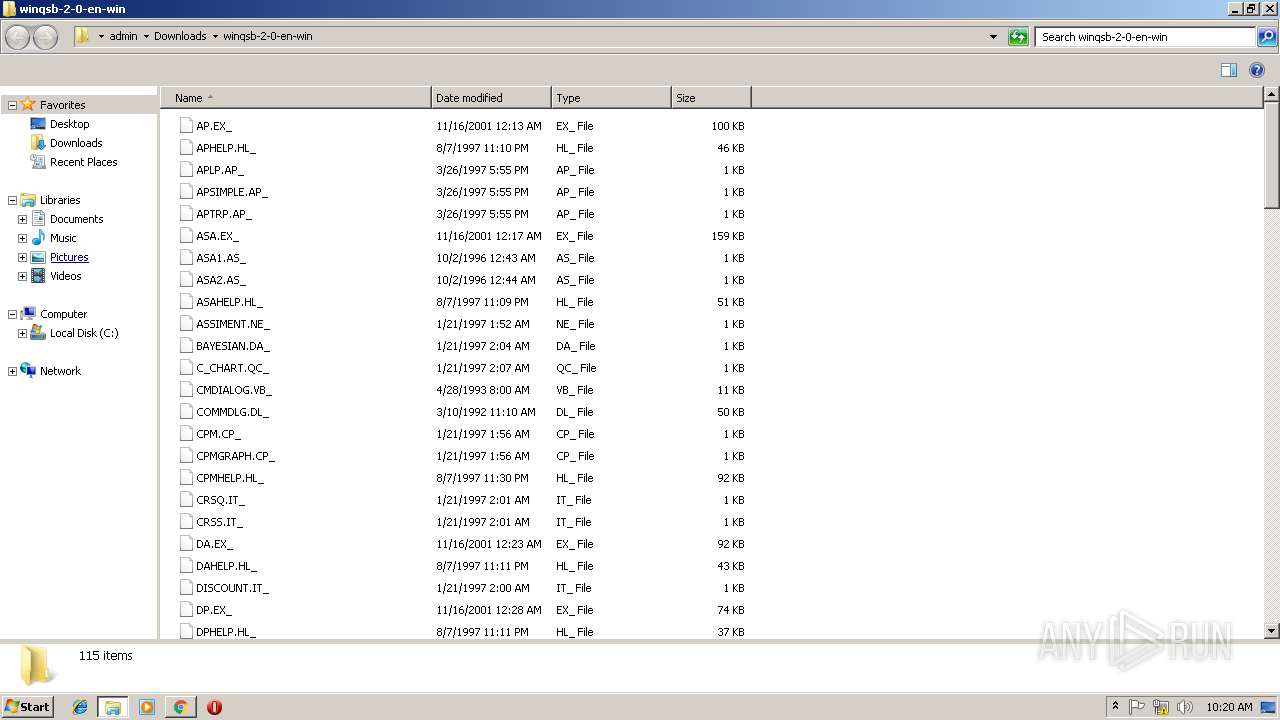Screen dimensions: 1280x720
Task: Open Help via the question mark icon
Action: click(x=1258, y=70)
